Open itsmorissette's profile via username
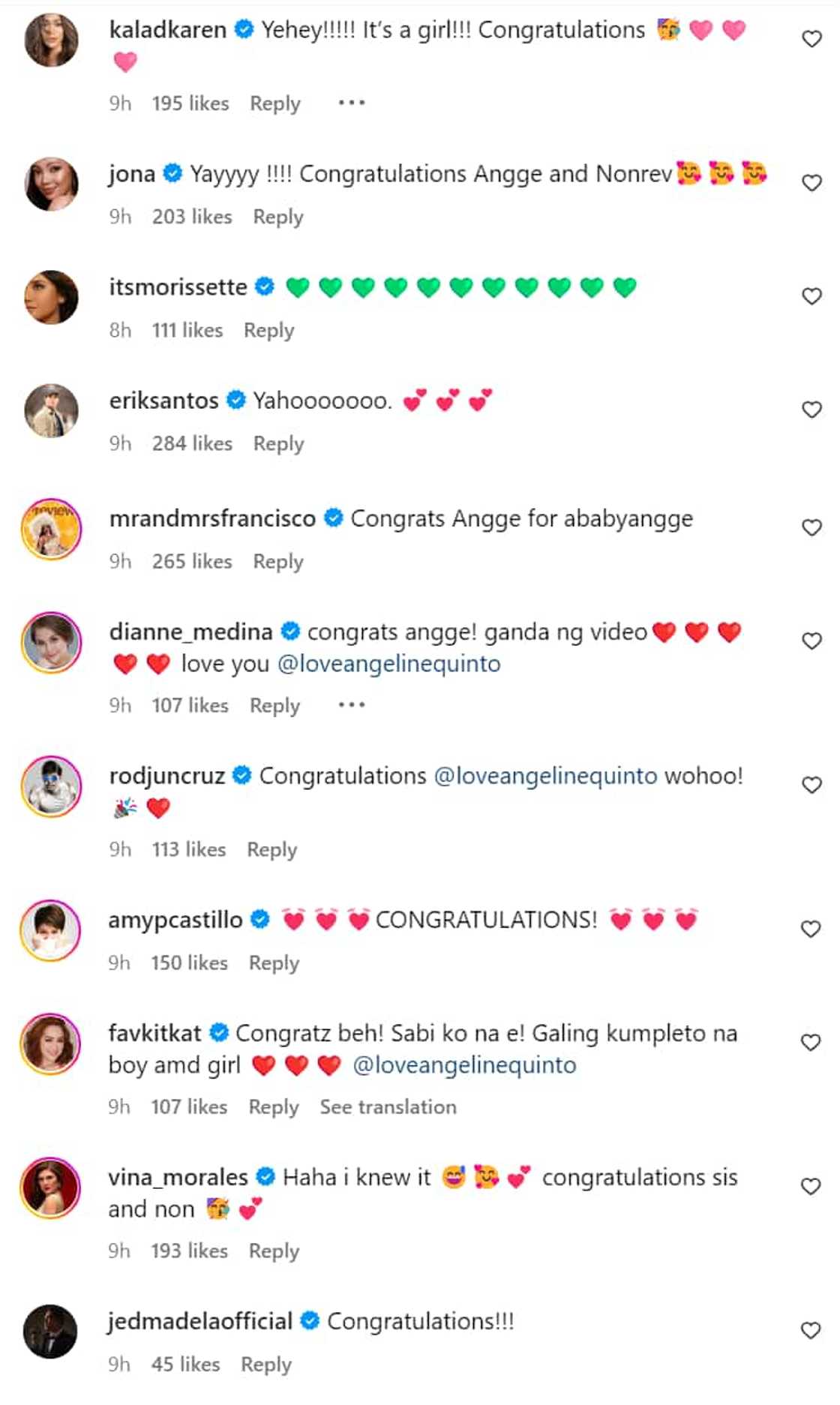The height and width of the screenshot is (1405, 840). coord(178,287)
